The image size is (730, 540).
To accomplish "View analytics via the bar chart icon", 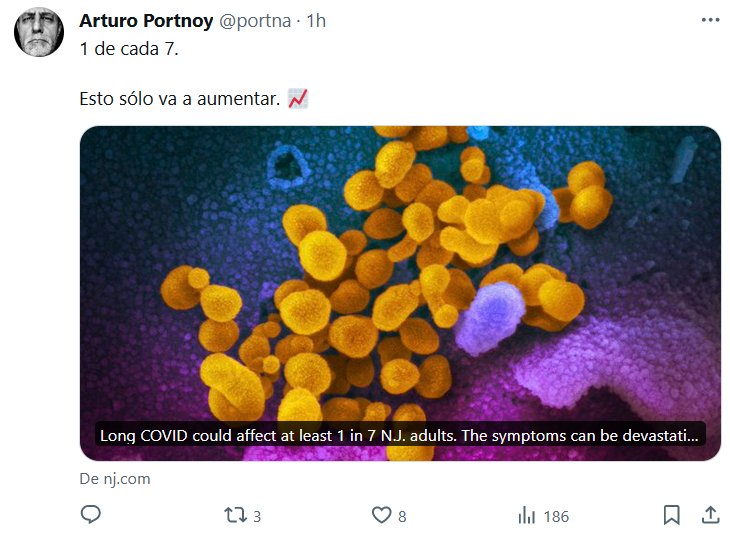I will [x=526, y=516].
